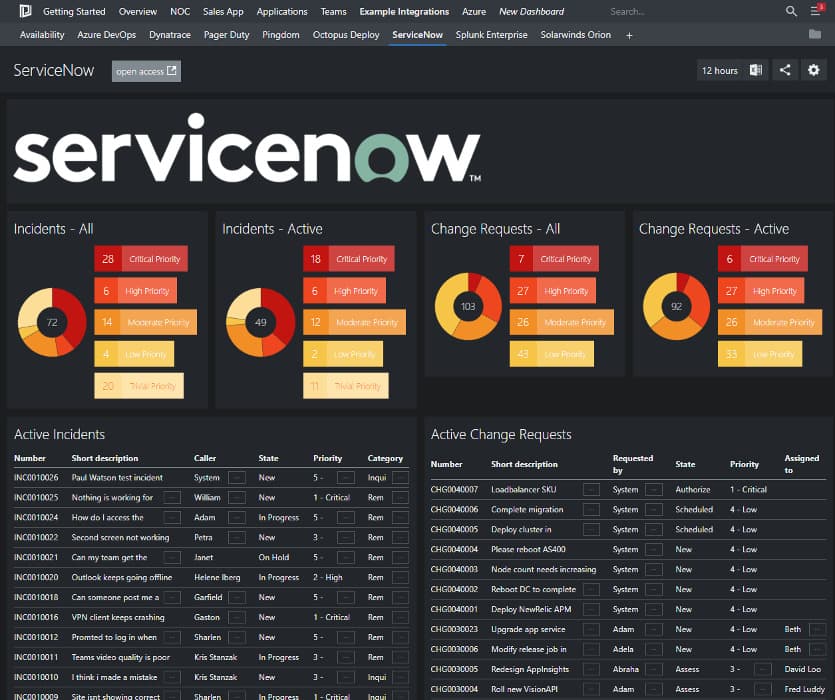This screenshot has height=700, width=835.
Task: Open the dashboard settings gear icon
Action: point(813,70)
